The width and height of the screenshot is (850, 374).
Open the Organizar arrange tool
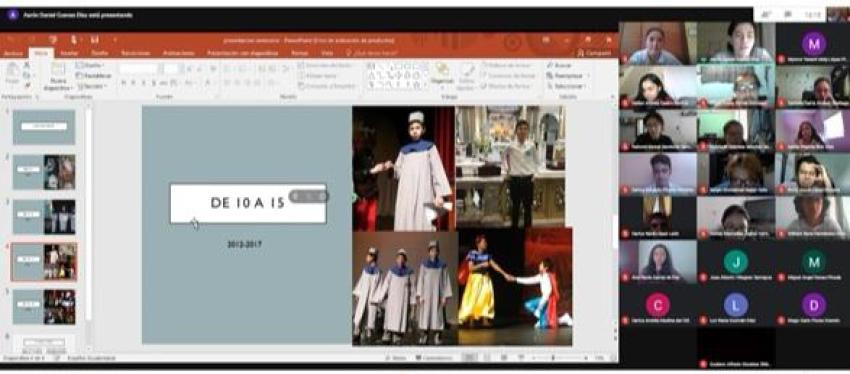442,74
